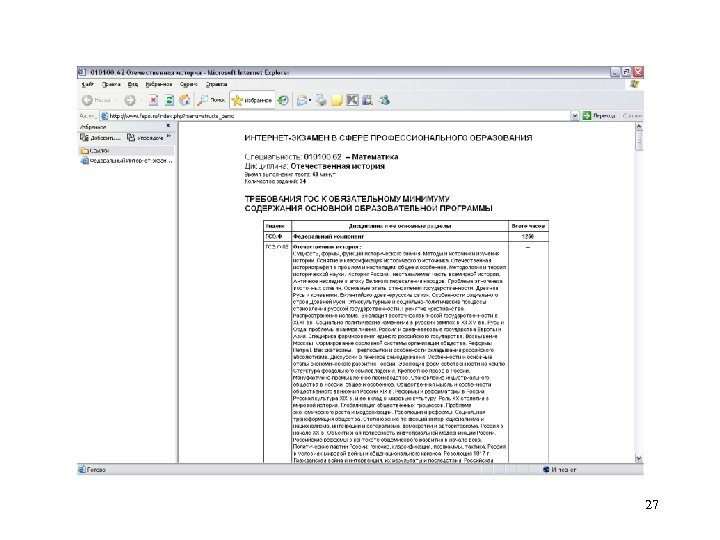Open the History clock icon

click(x=283, y=100)
